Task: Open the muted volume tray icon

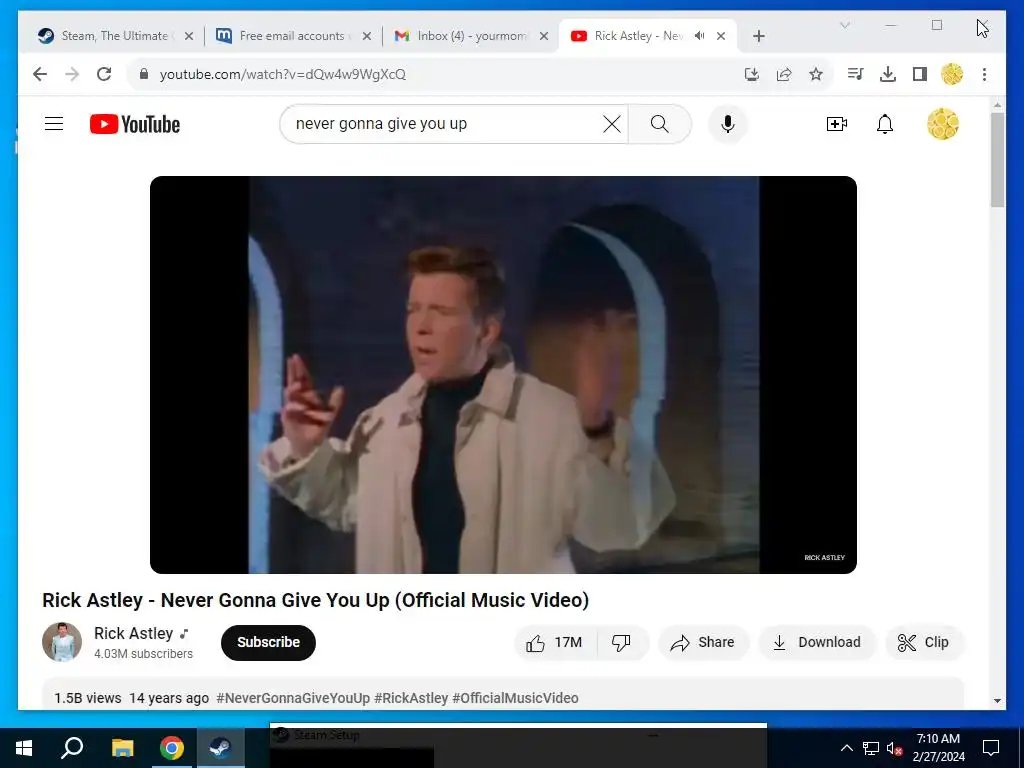Action: pyautogui.click(x=894, y=748)
